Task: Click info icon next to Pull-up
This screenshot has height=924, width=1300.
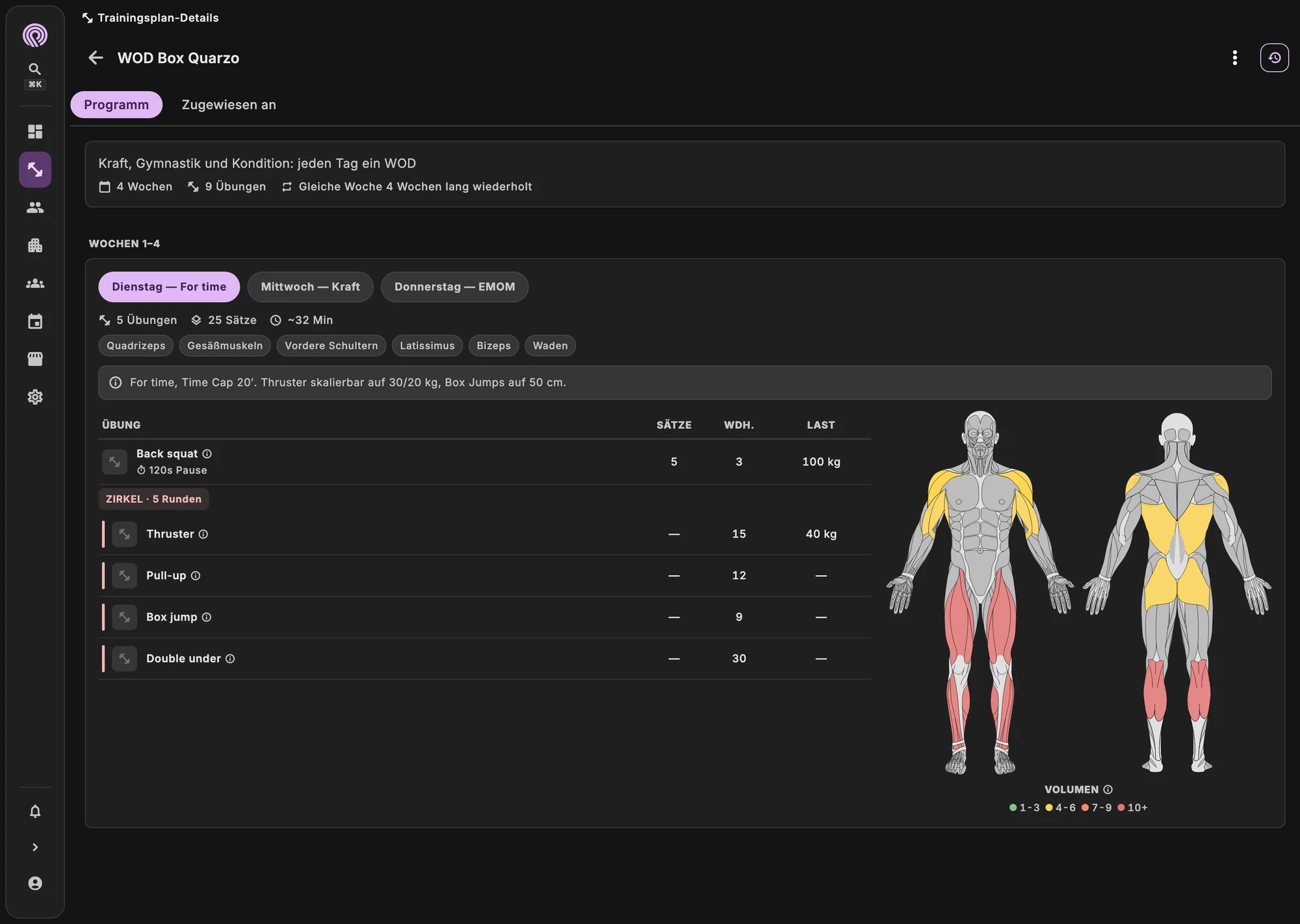Action: click(x=195, y=576)
